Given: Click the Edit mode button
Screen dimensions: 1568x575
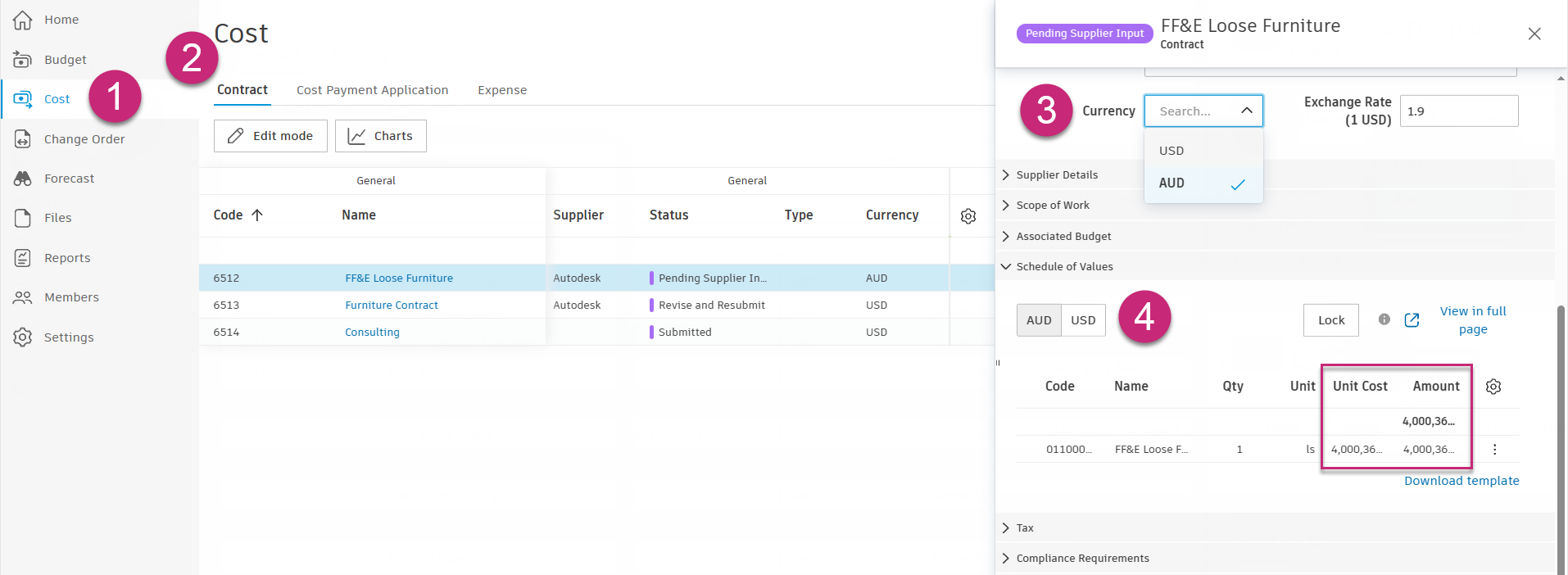Looking at the screenshot, I should pyautogui.click(x=270, y=136).
